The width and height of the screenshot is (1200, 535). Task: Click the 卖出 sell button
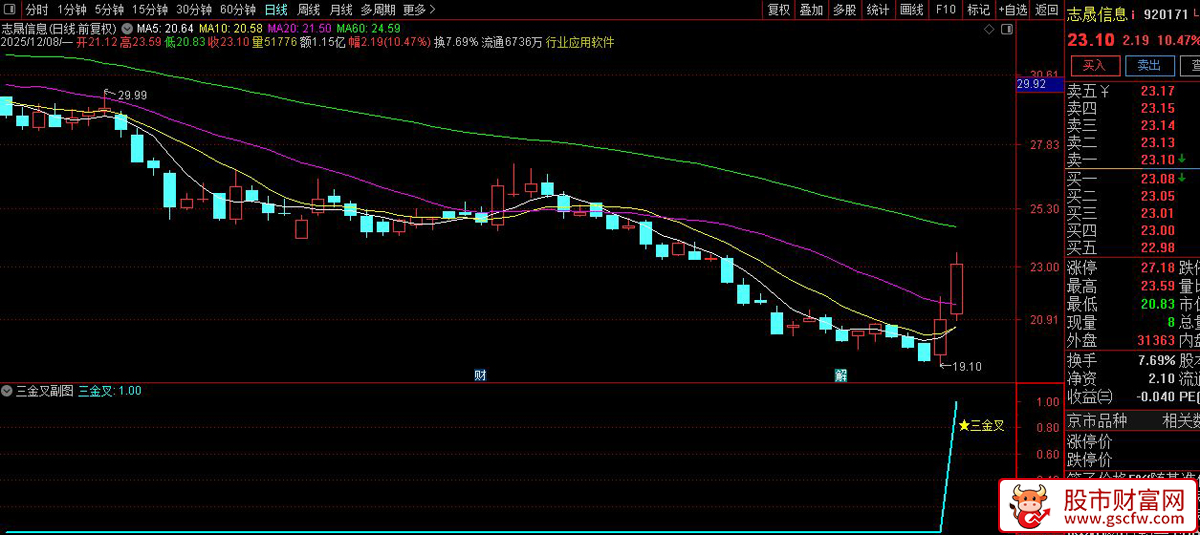[x=1150, y=65]
